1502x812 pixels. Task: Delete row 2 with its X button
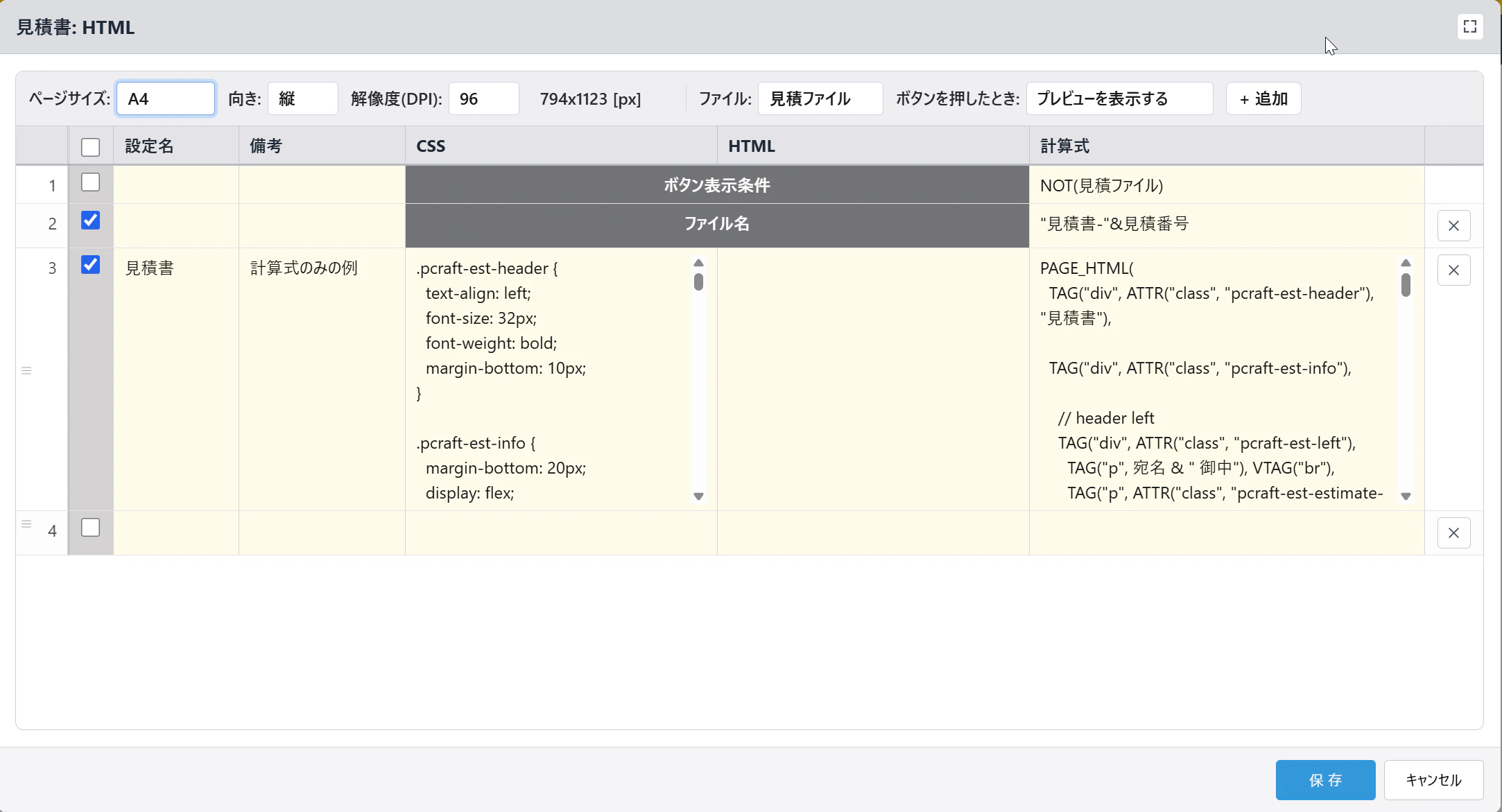coord(1453,226)
